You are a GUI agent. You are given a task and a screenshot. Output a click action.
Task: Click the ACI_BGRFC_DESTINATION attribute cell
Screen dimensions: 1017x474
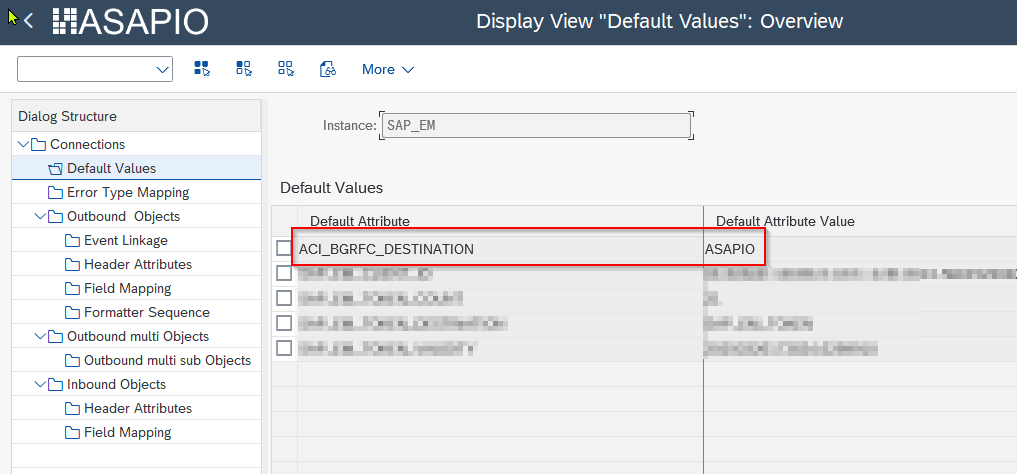click(500, 248)
